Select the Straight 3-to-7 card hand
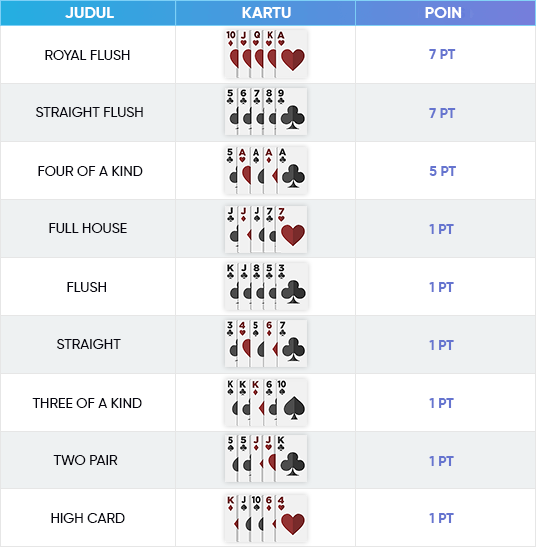The image size is (536, 547). [x=266, y=344]
